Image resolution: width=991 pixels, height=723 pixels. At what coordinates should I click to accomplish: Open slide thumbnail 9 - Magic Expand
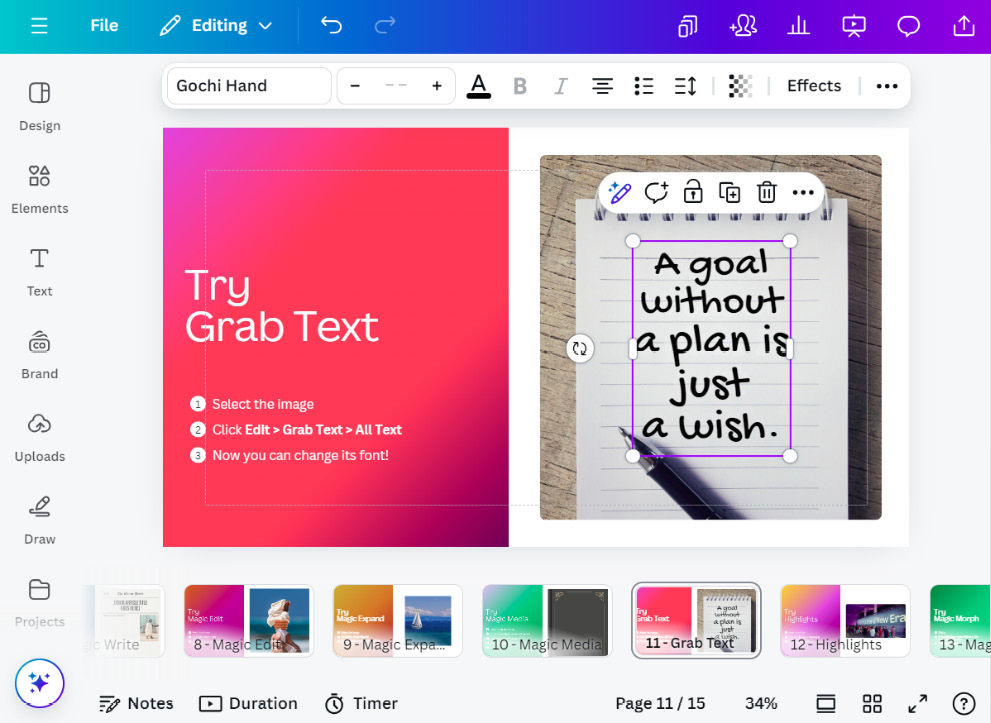pyautogui.click(x=398, y=621)
